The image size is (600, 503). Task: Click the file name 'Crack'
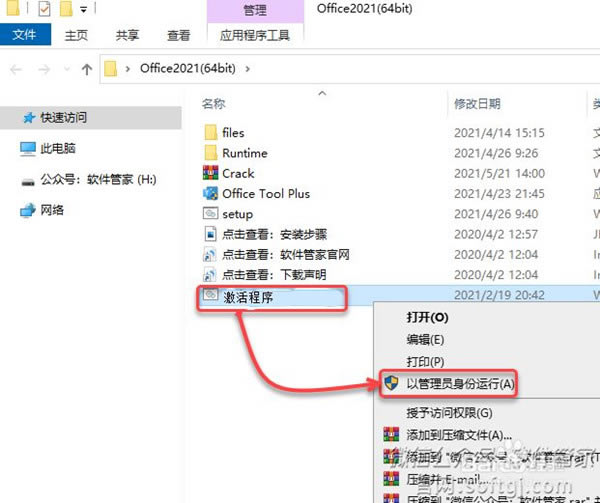[238, 173]
